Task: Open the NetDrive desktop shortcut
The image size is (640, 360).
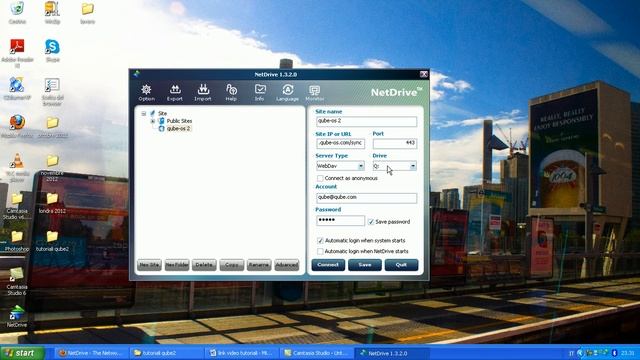Action: pyautogui.click(x=17, y=317)
